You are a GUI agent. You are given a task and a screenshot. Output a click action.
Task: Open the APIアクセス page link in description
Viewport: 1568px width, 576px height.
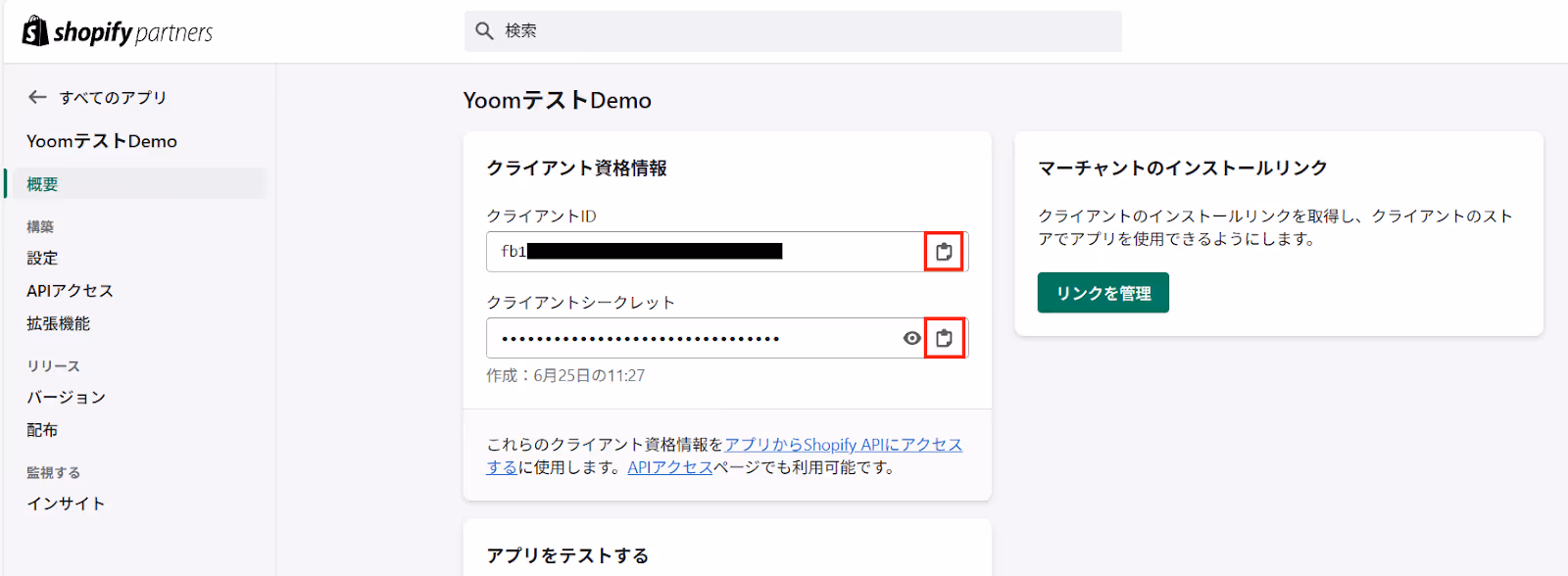(x=670, y=467)
